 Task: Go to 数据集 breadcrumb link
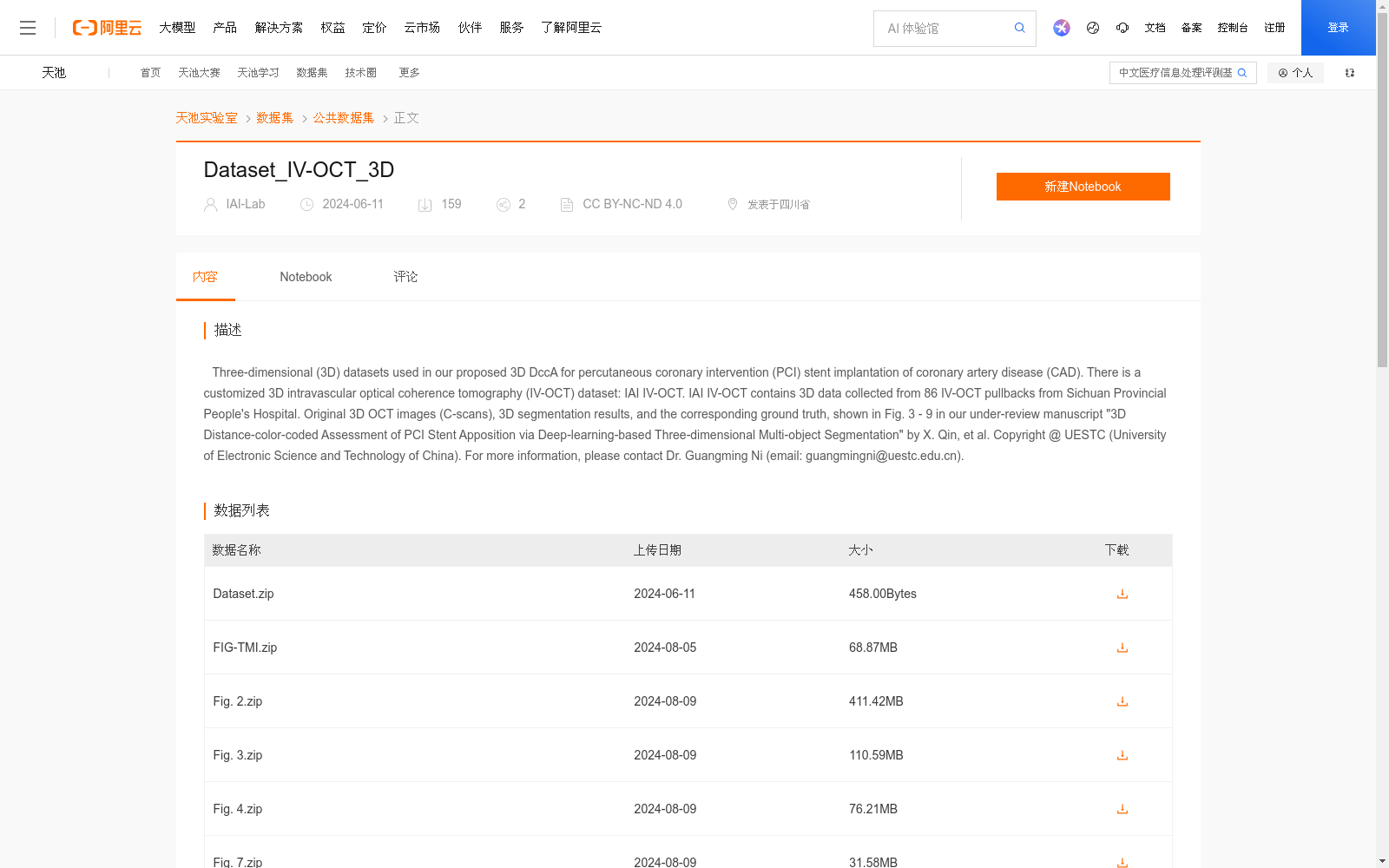click(x=275, y=118)
